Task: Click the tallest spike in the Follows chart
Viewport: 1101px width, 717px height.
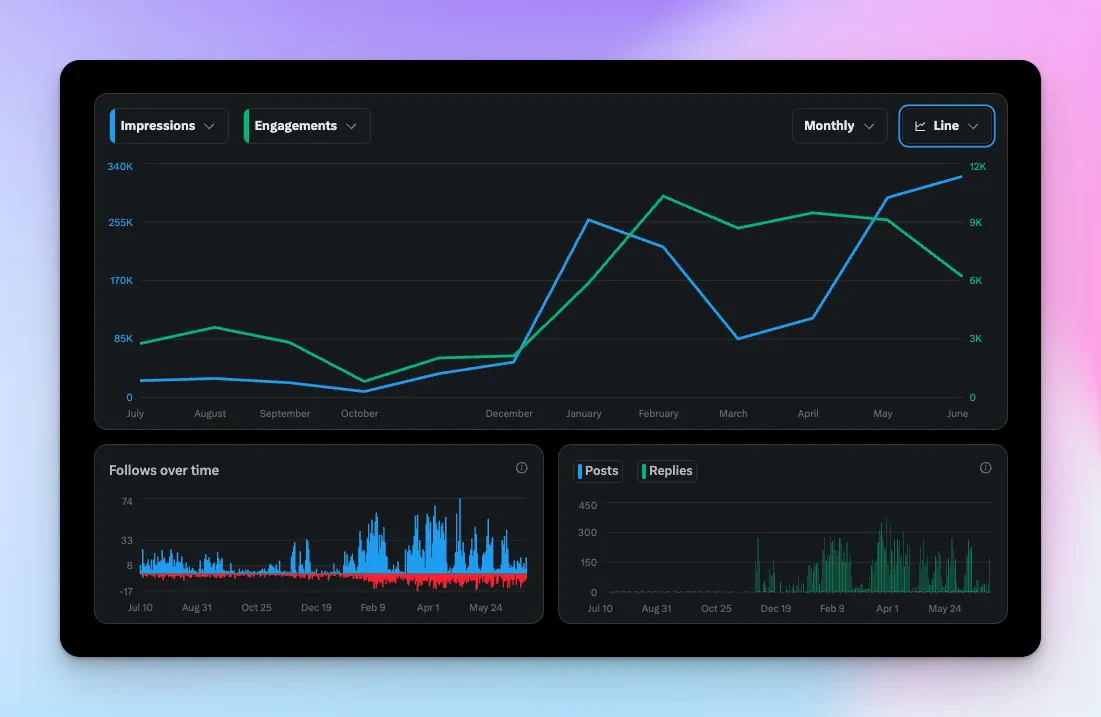Action: coord(460,510)
